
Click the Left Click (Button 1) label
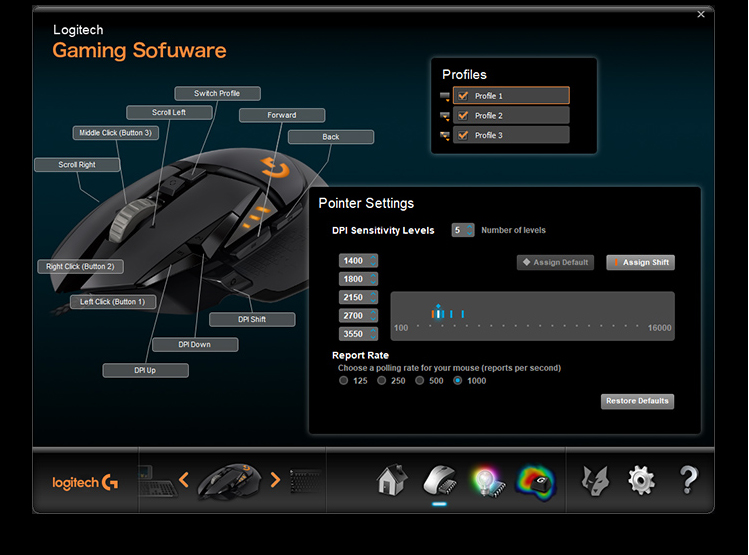point(113,302)
